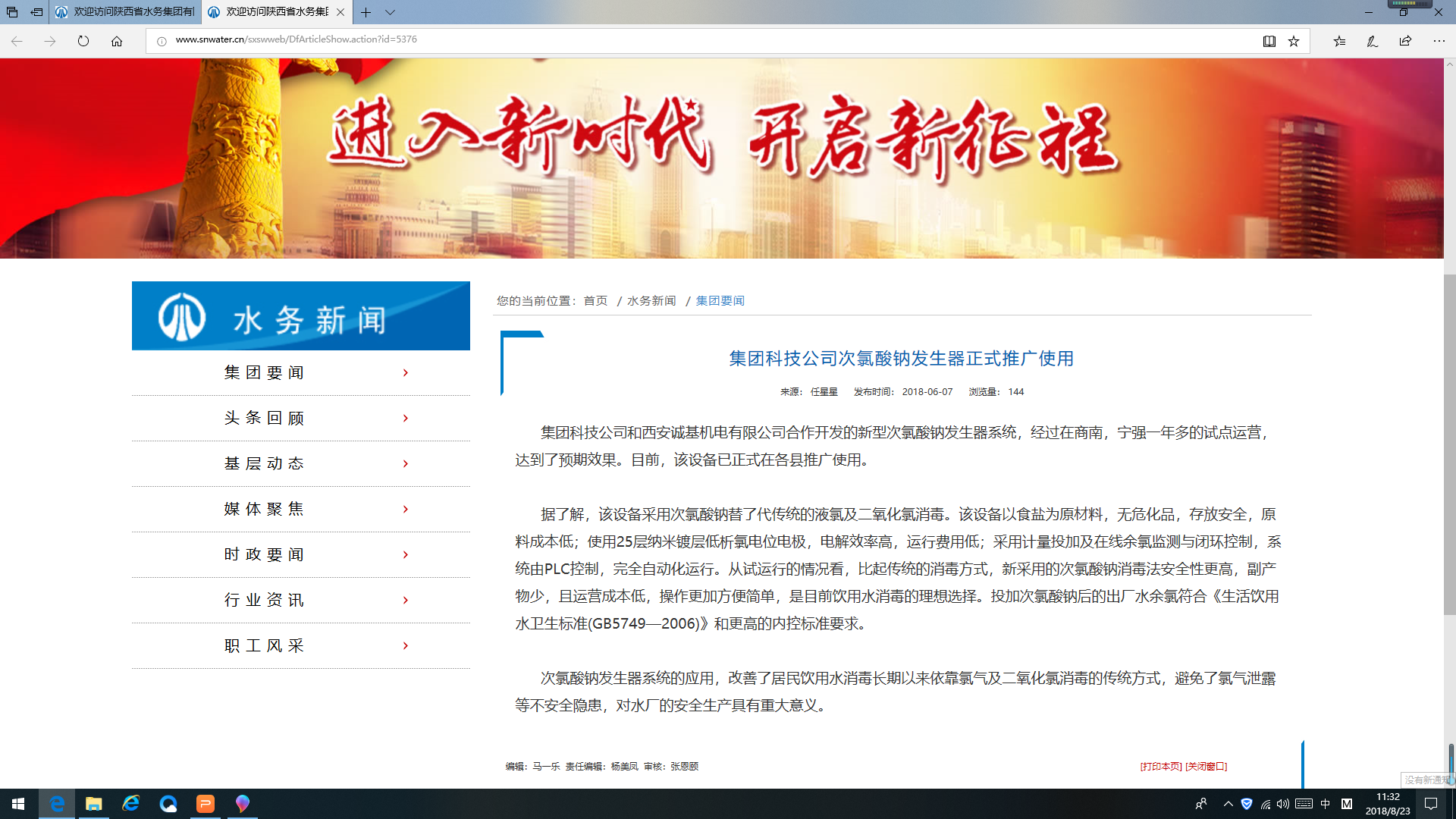Click 首页 breadcrumb link
The image size is (1456, 819).
coord(595,301)
